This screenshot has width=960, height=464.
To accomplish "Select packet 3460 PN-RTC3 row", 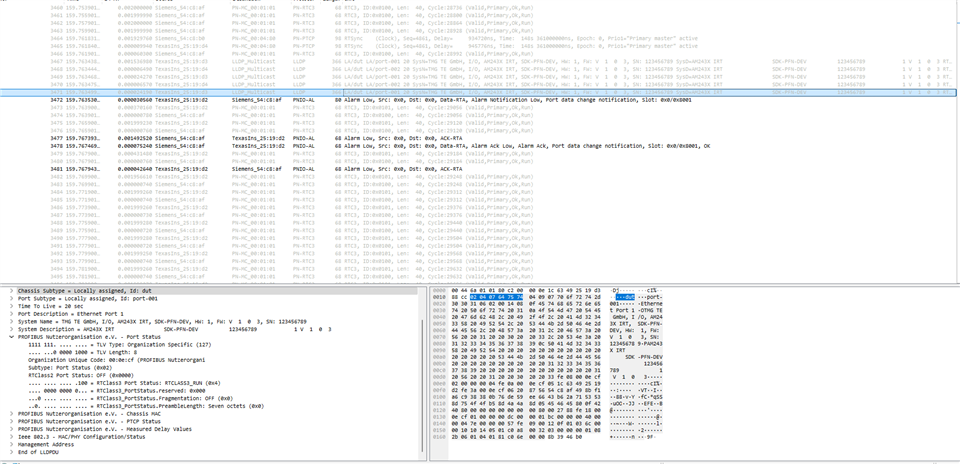I will coord(480,8).
